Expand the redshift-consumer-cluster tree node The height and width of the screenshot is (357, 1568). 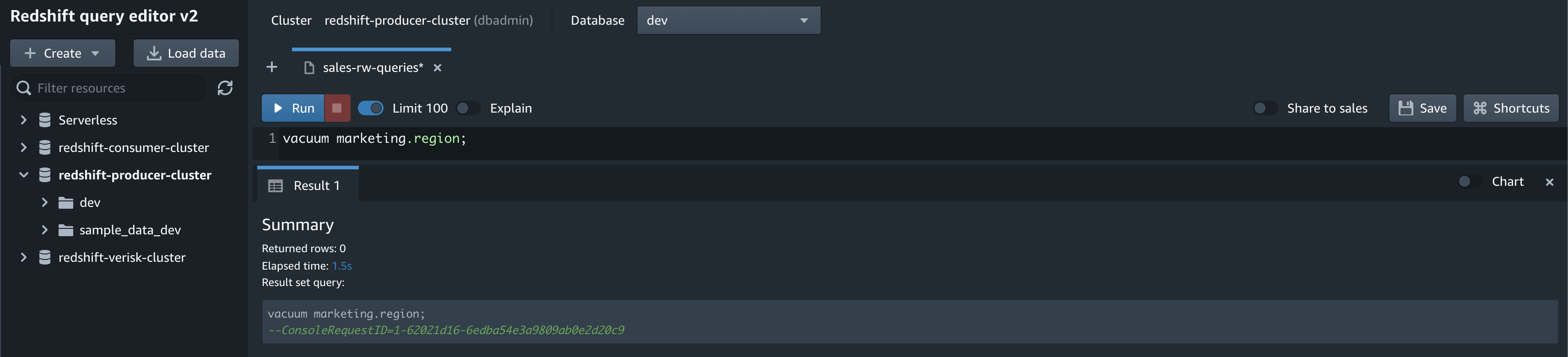click(23, 147)
